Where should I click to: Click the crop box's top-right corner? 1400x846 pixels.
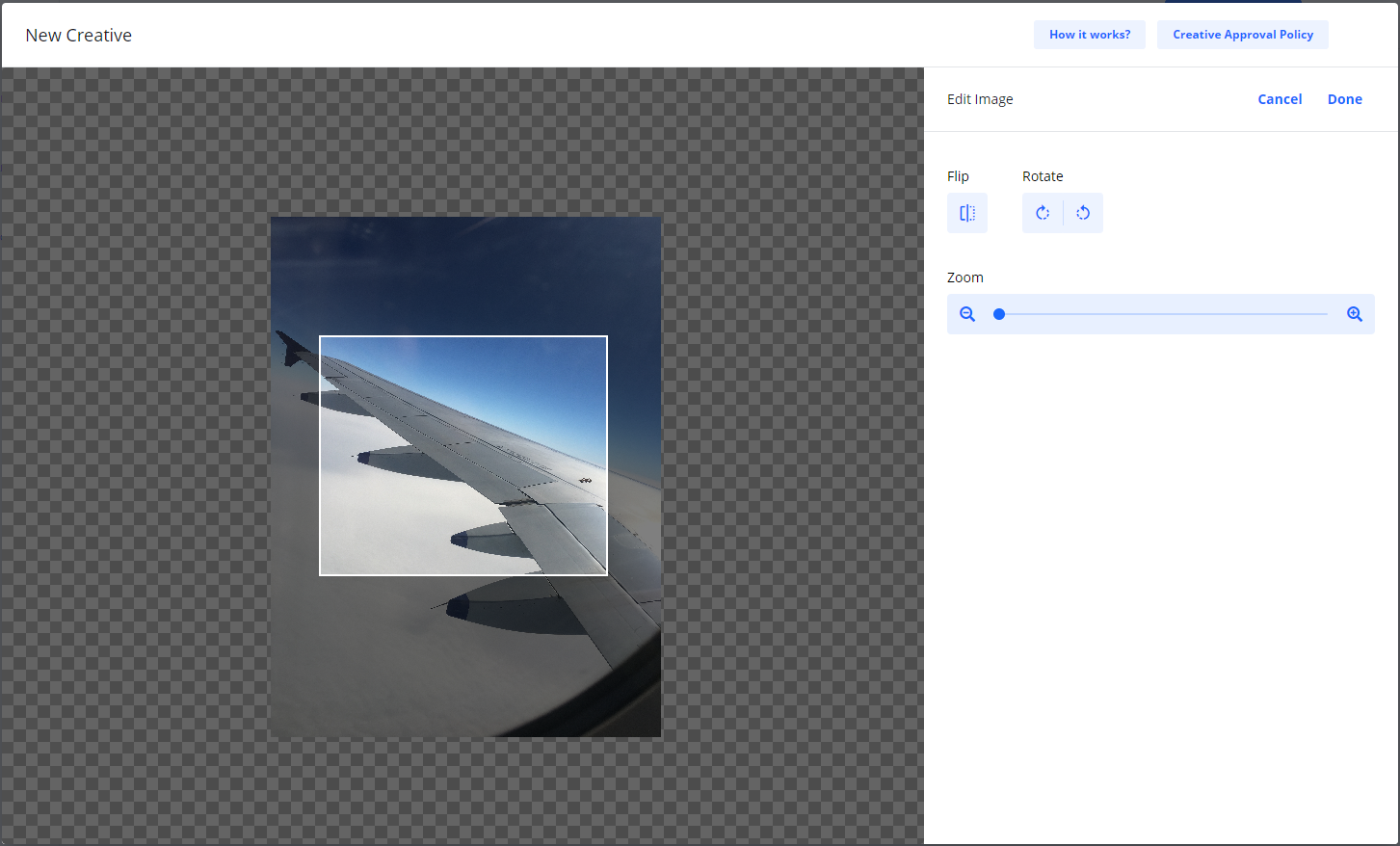coord(607,336)
